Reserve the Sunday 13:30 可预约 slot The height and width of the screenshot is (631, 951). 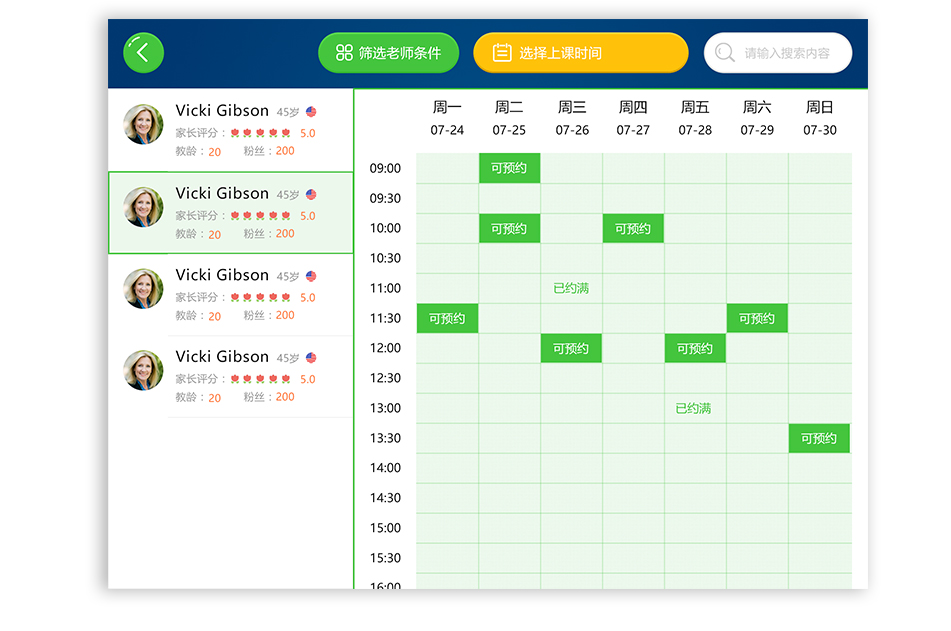(819, 438)
